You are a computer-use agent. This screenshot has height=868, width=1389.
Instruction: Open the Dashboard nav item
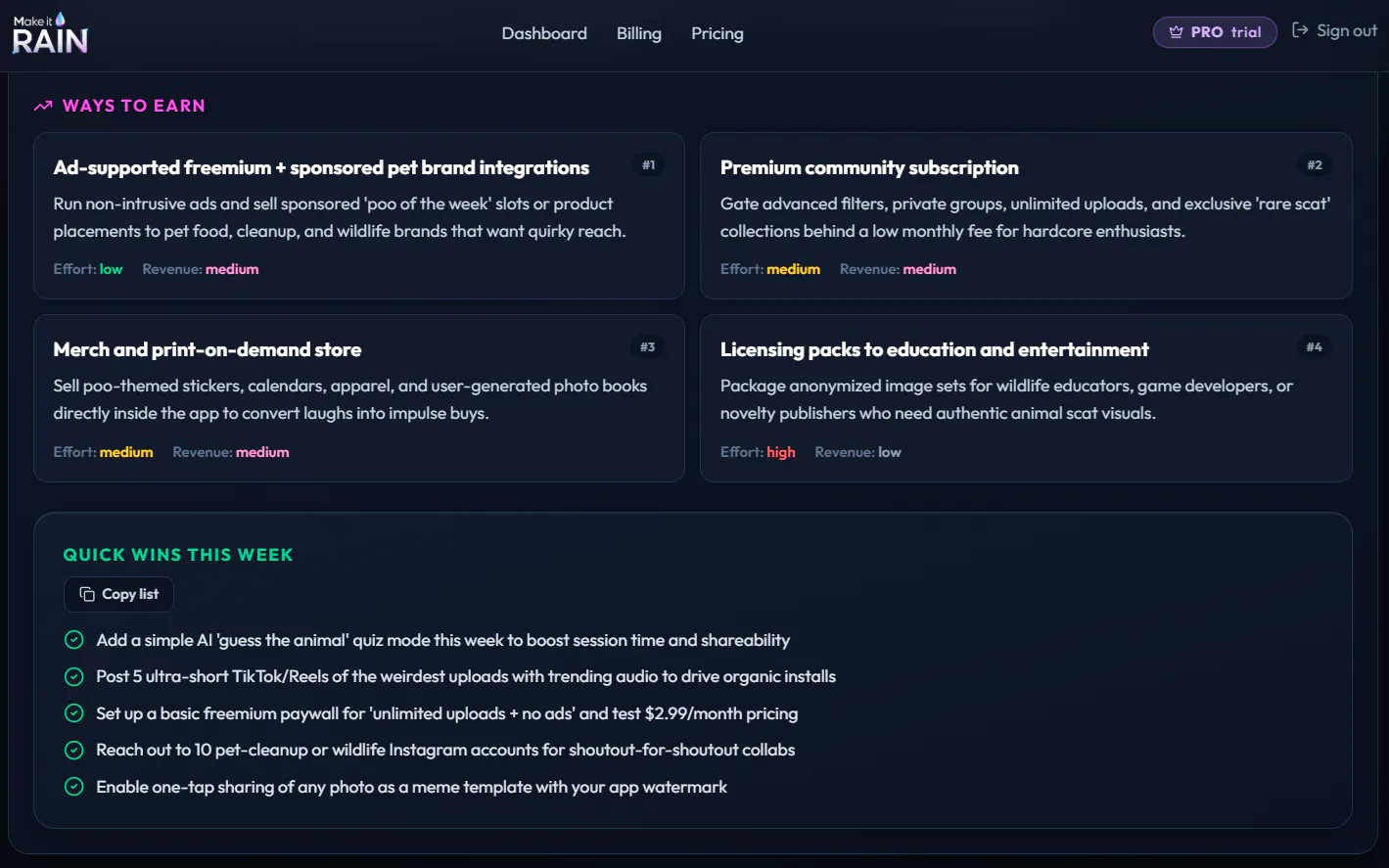click(x=544, y=33)
